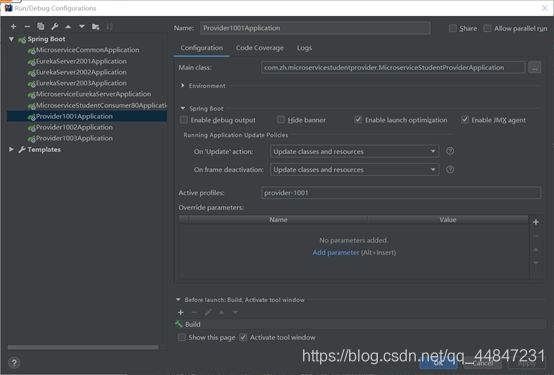
Task: Click the Cancel button
Action: (482, 363)
